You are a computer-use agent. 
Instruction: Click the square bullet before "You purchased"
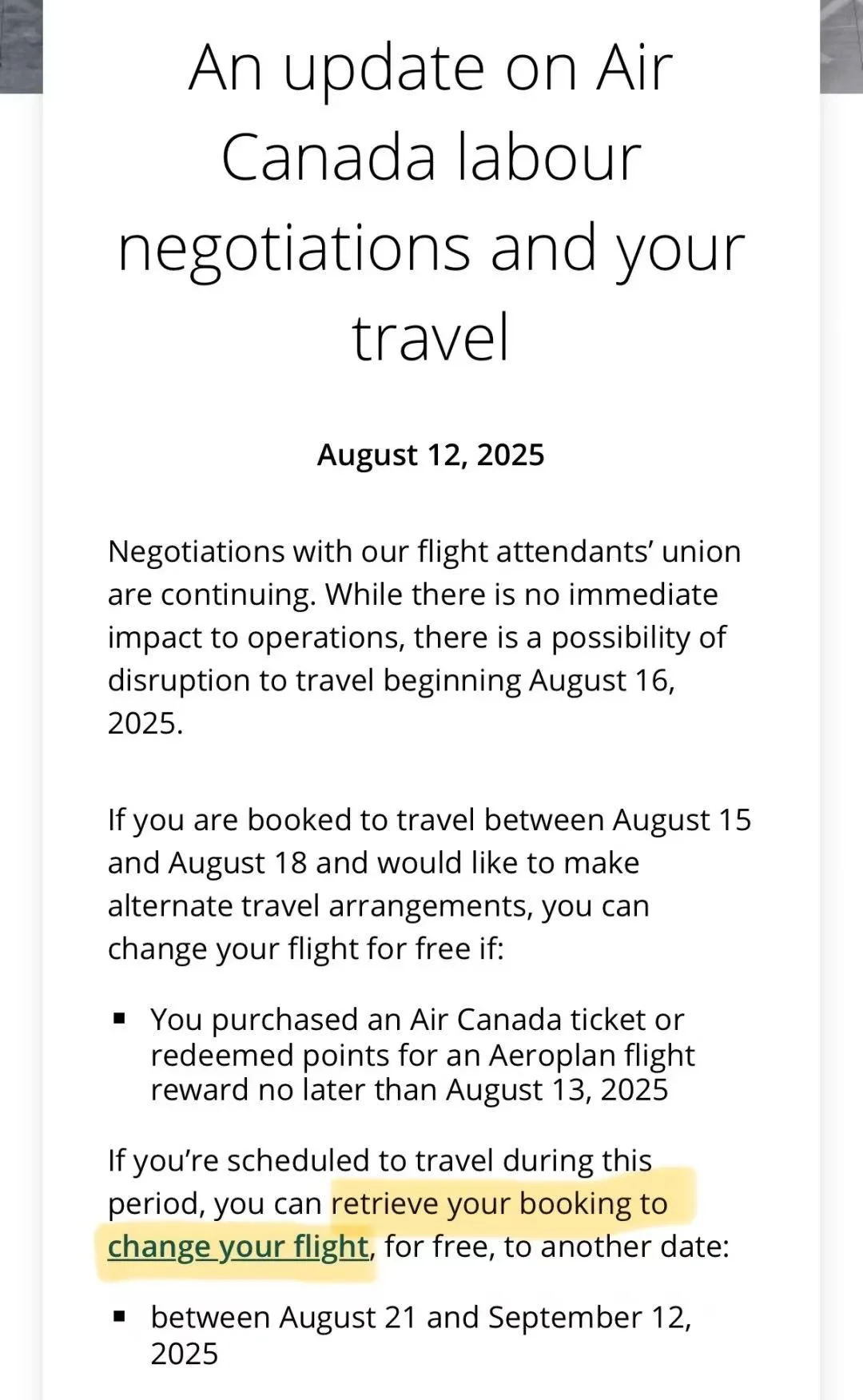click(x=120, y=1019)
